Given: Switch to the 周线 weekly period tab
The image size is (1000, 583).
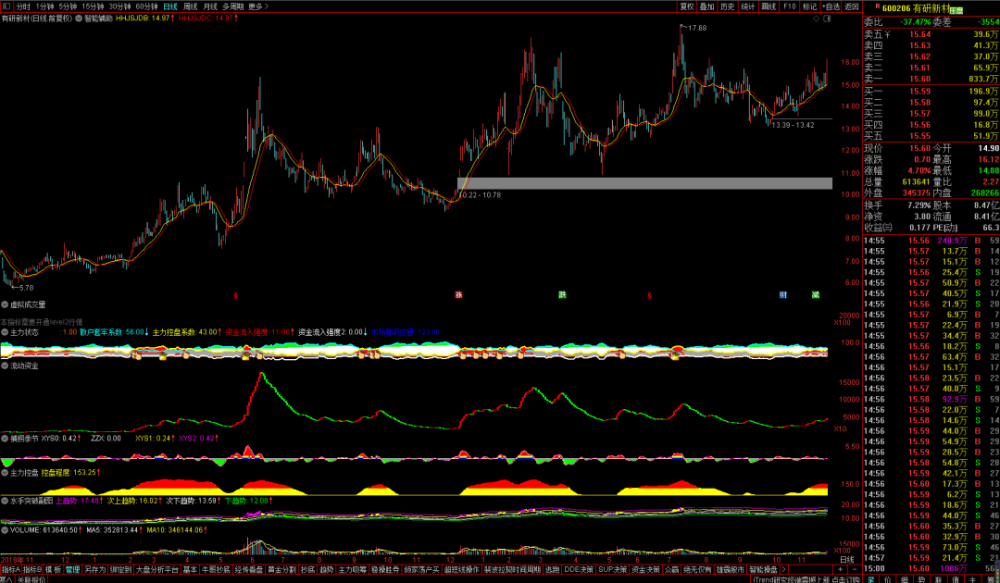Looking at the screenshot, I should click(x=190, y=6).
